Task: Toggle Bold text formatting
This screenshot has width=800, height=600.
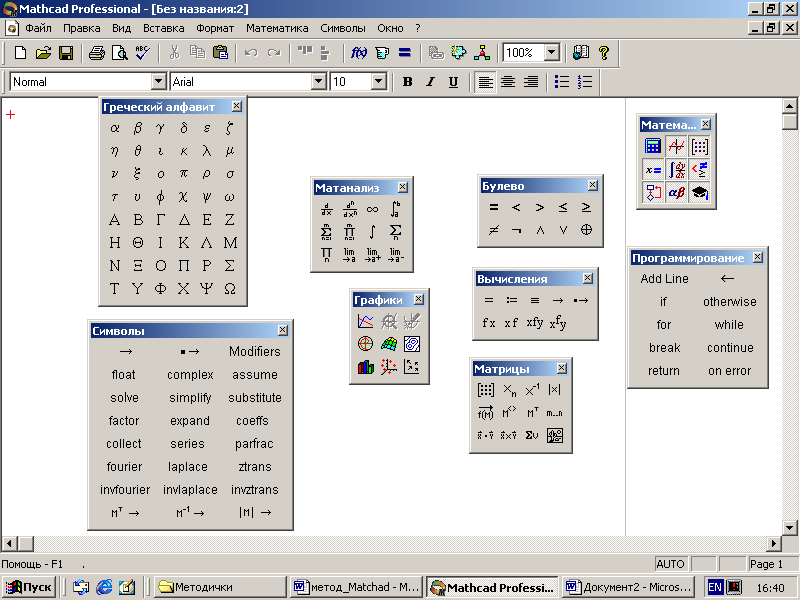Action: click(x=407, y=82)
